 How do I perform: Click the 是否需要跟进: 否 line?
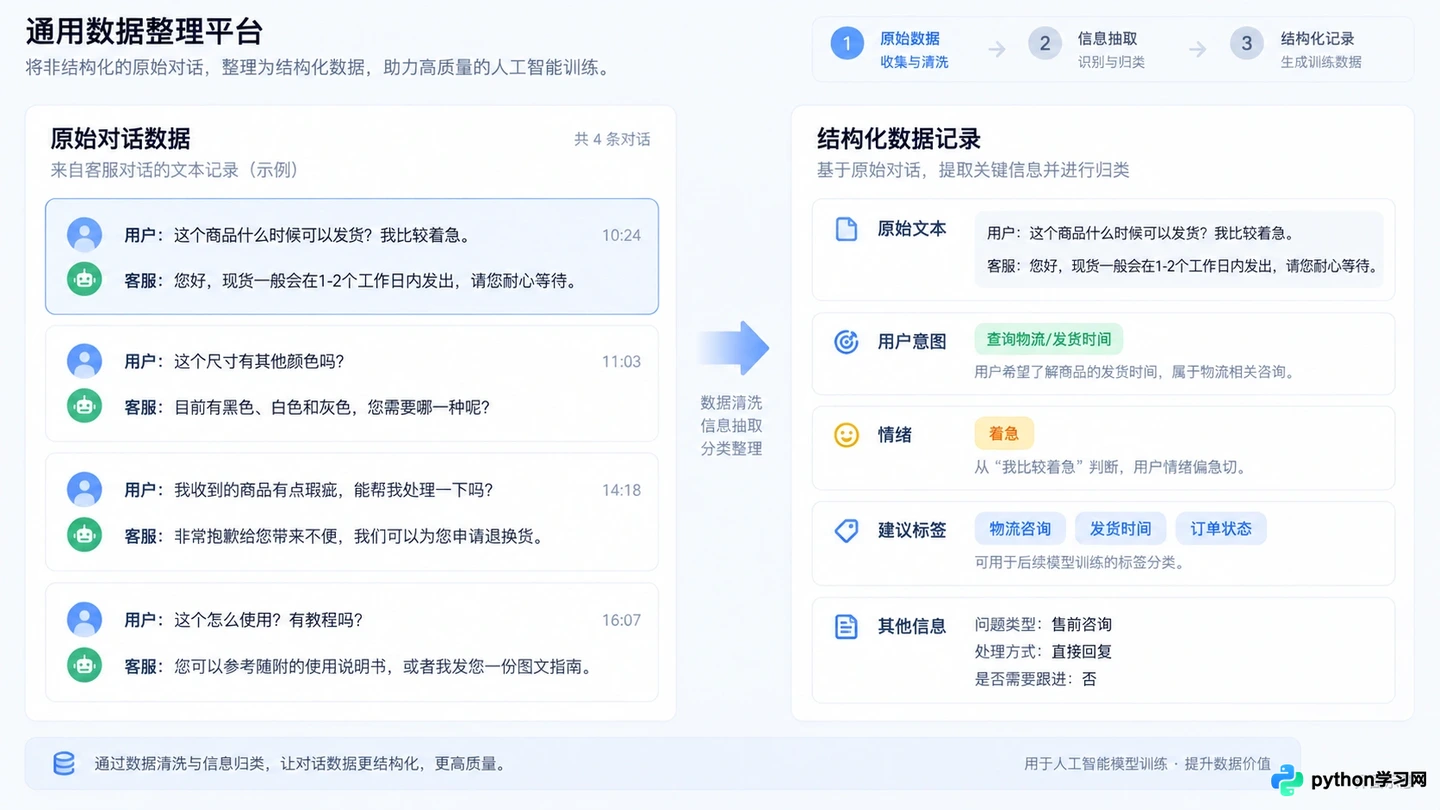(x=1035, y=679)
